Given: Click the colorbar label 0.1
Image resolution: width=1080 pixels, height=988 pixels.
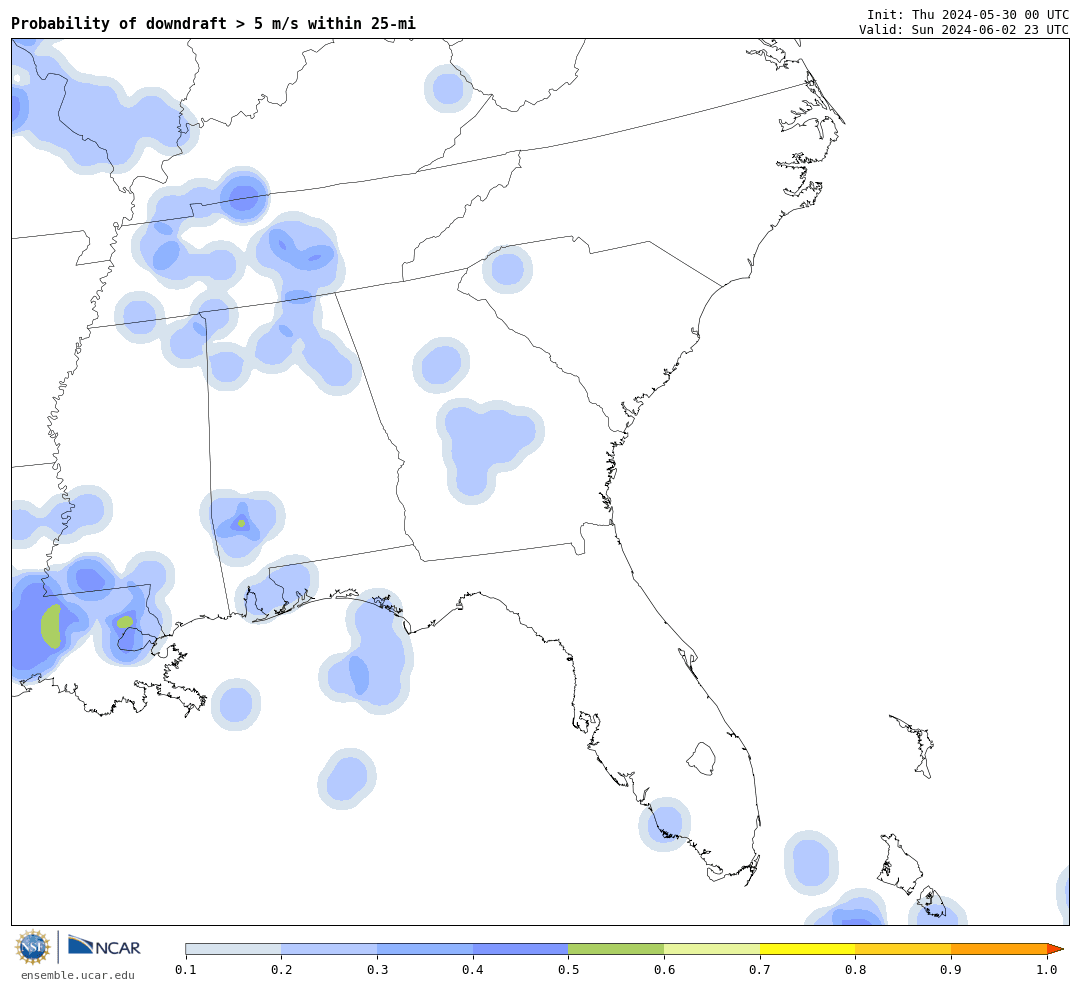Looking at the screenshot, I should click(x=185, y=970).
